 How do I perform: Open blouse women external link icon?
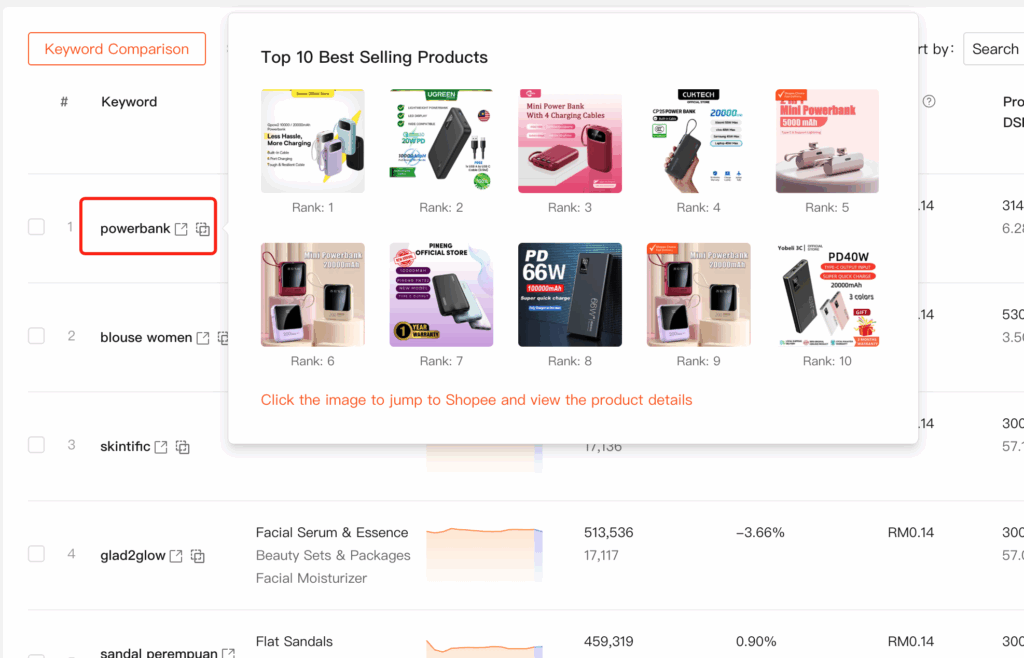[203, 338]
